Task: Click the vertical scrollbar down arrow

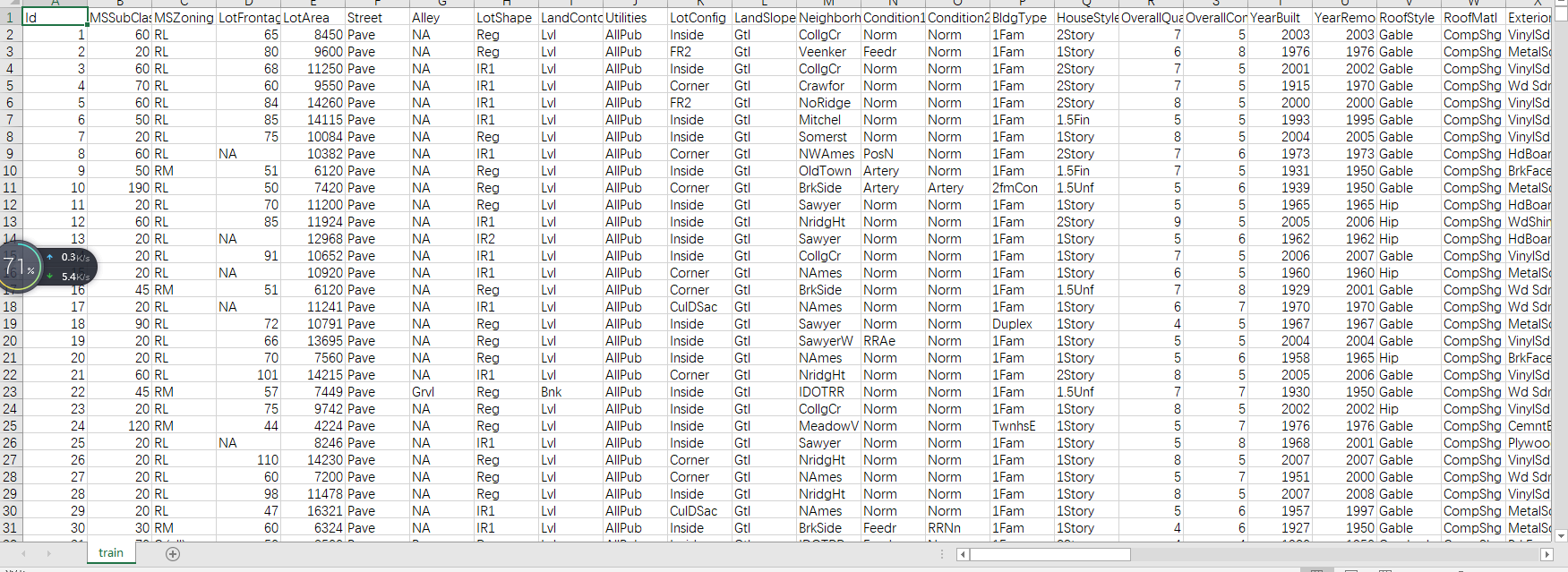Action: (1561, 536)
